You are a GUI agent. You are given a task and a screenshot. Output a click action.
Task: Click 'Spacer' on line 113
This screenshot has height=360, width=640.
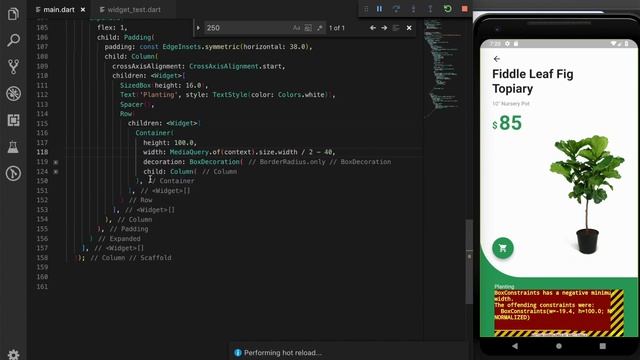coord(131,104)
